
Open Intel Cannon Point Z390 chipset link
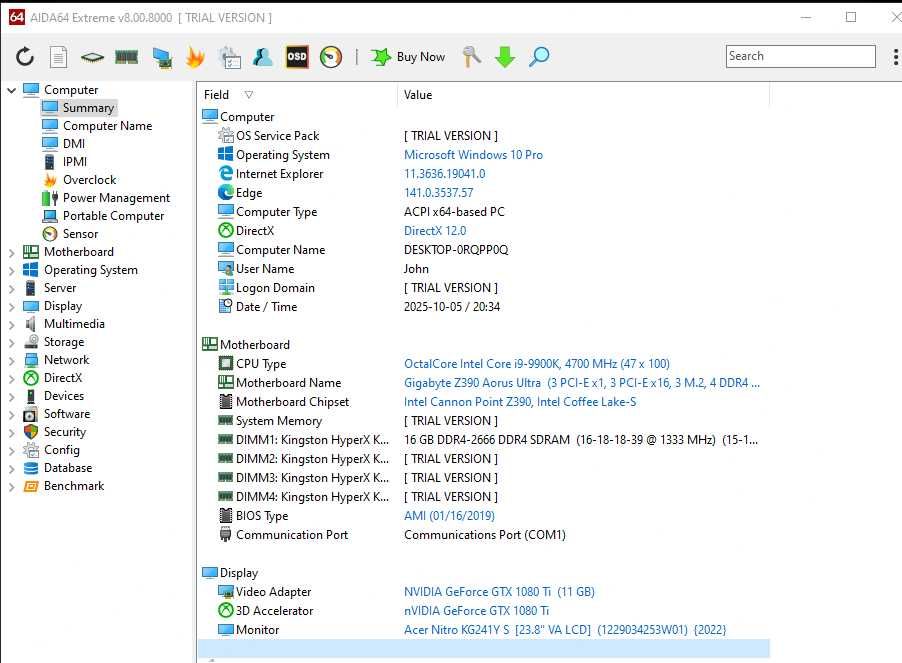520,401
